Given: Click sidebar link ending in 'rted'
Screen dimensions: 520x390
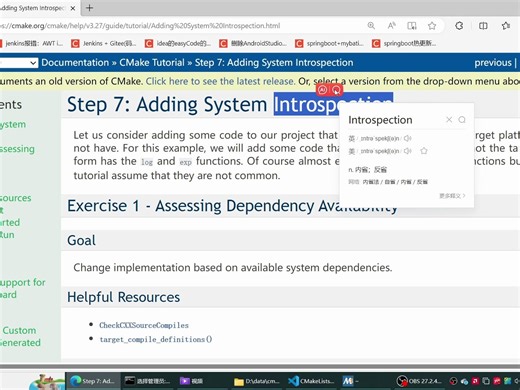Looking at the screenshot, I should 10,222.
